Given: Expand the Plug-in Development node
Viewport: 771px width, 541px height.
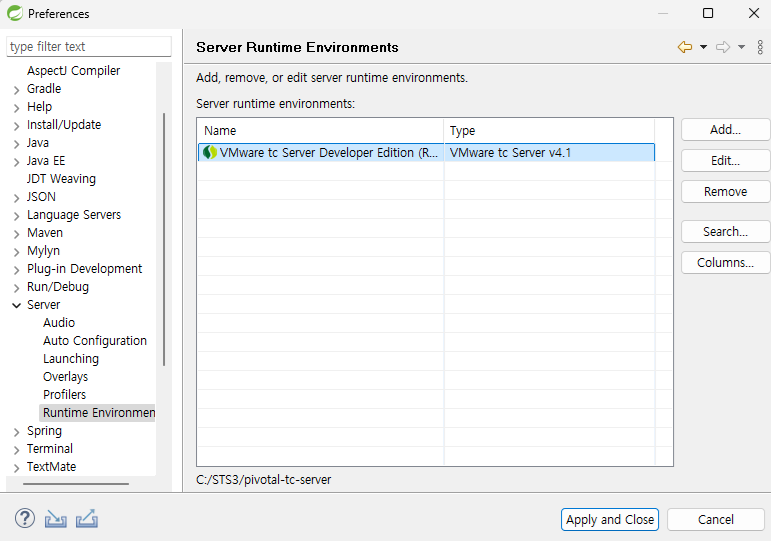Looking at the screenshot, I should pyautogui.click(x=17, y=270).
